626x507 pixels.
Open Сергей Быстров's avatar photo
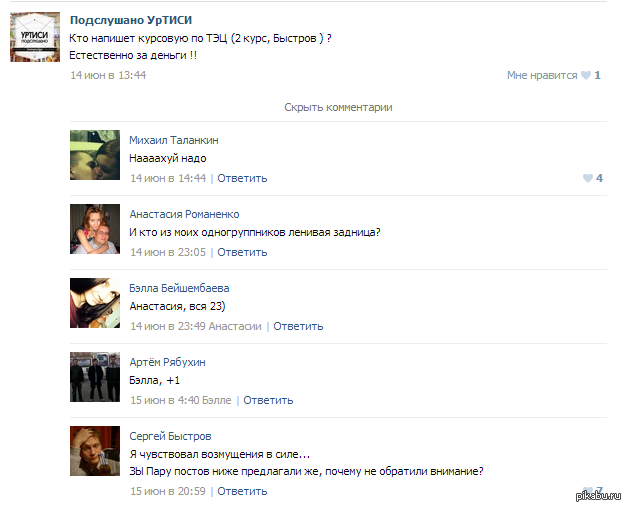click(x=95, y=451)
